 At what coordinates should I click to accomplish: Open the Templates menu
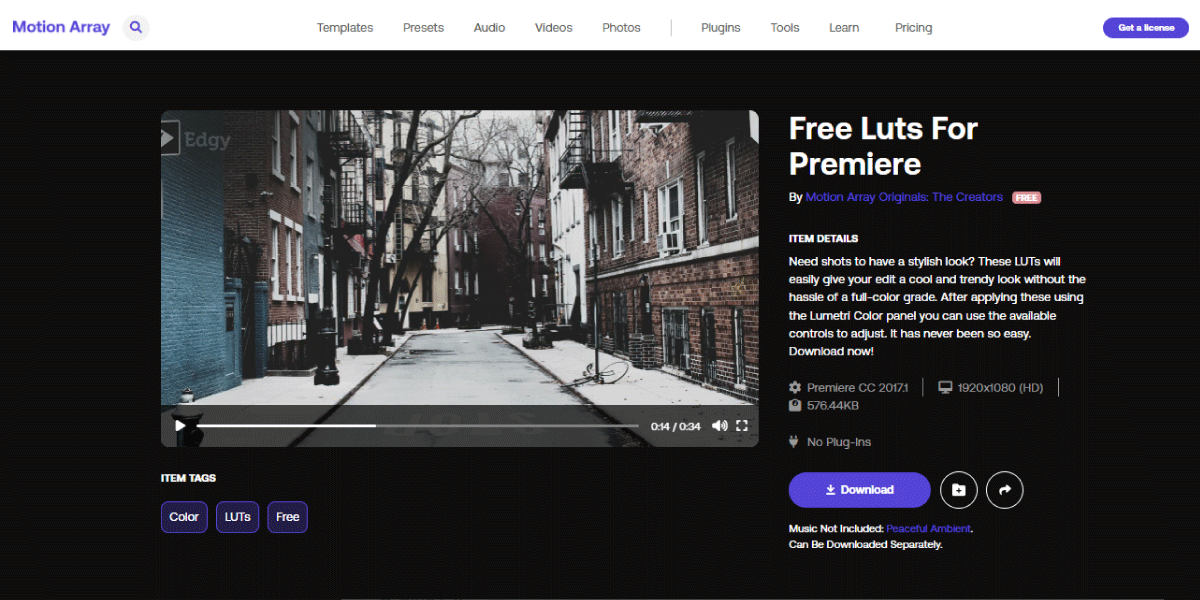(345, 28)
